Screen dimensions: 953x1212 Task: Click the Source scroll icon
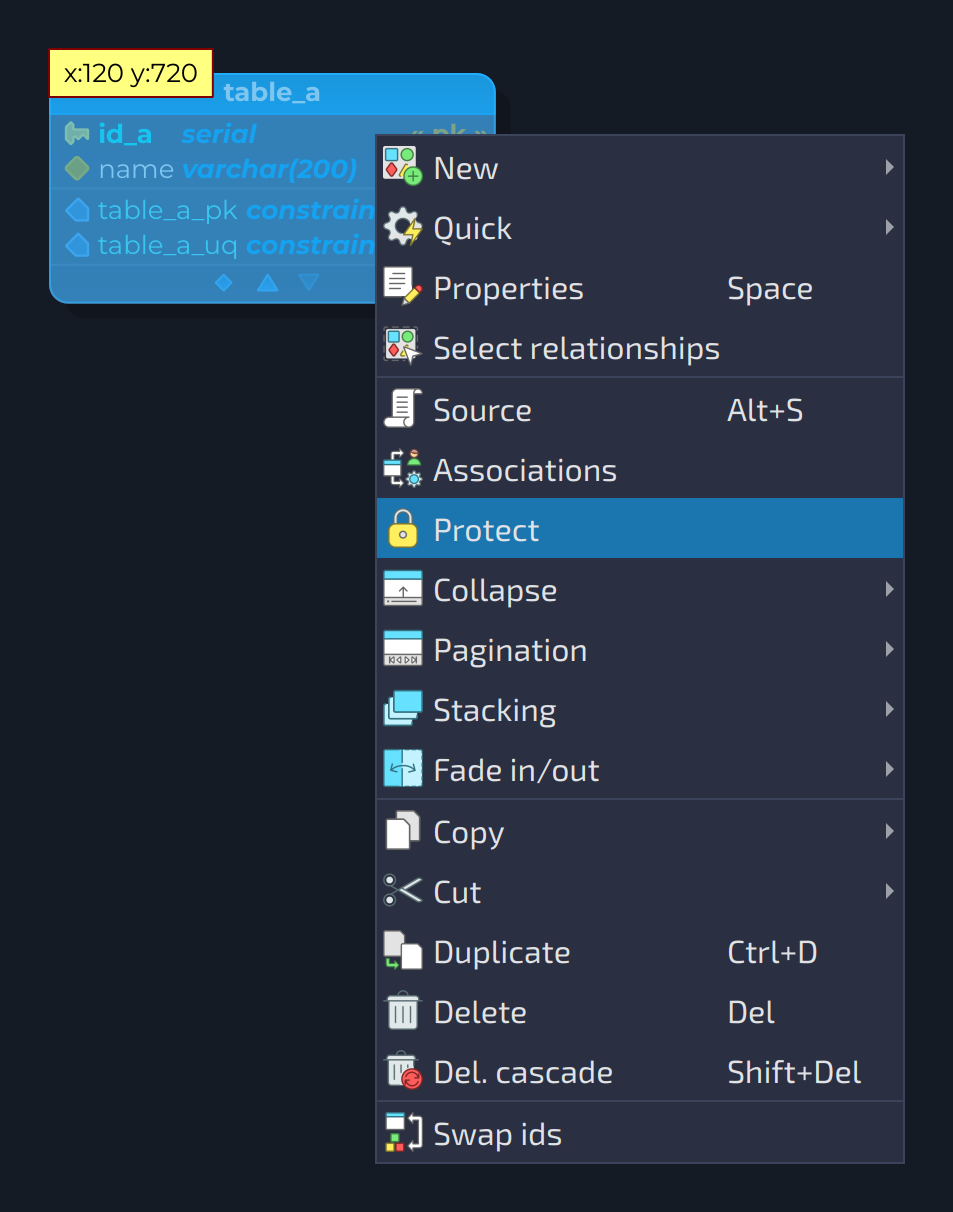pos(403,409)
